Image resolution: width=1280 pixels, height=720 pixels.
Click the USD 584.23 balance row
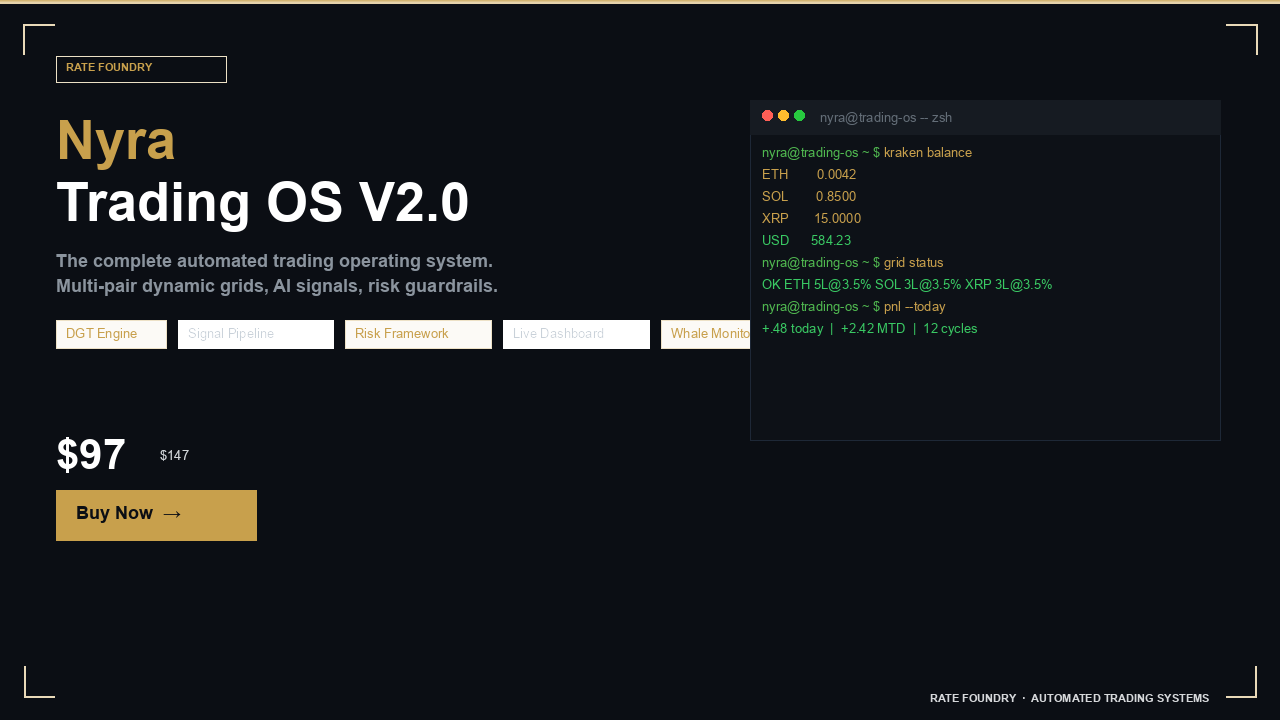coord(806,241)
